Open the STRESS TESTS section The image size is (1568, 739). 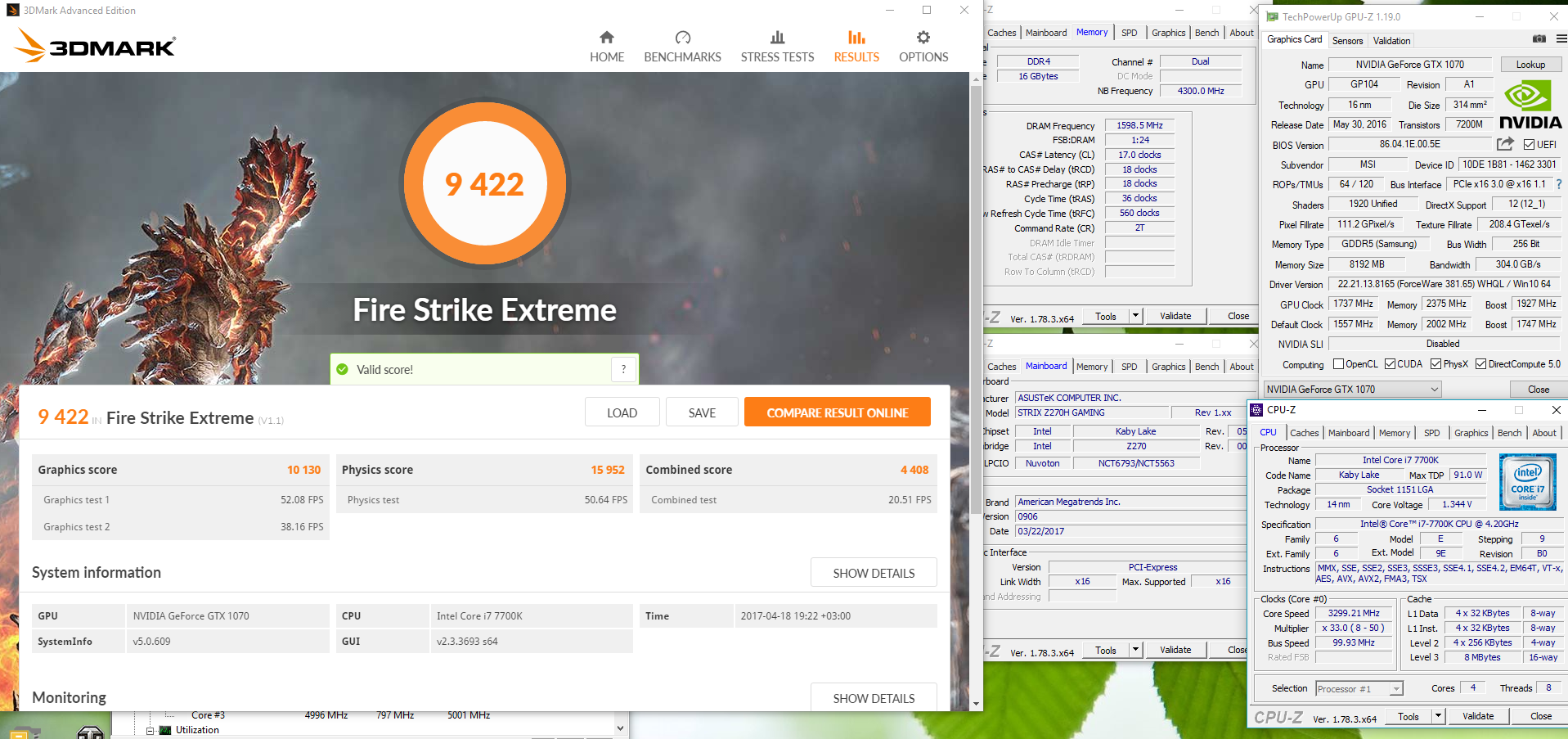(x=777, y=47)
